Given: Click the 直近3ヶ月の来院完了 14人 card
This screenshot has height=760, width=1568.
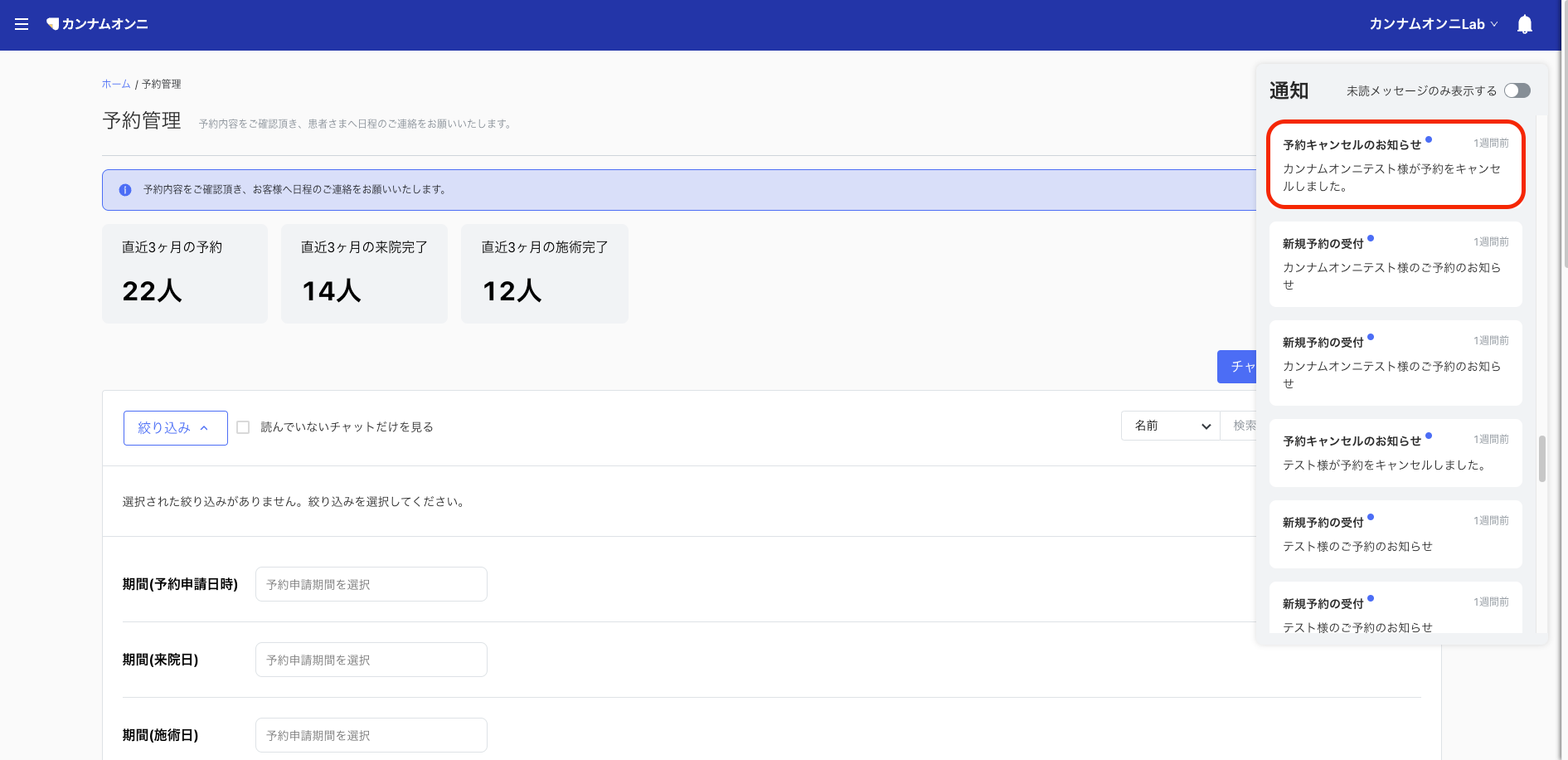Looking at the screenshot, I should [x=364, y=274].
